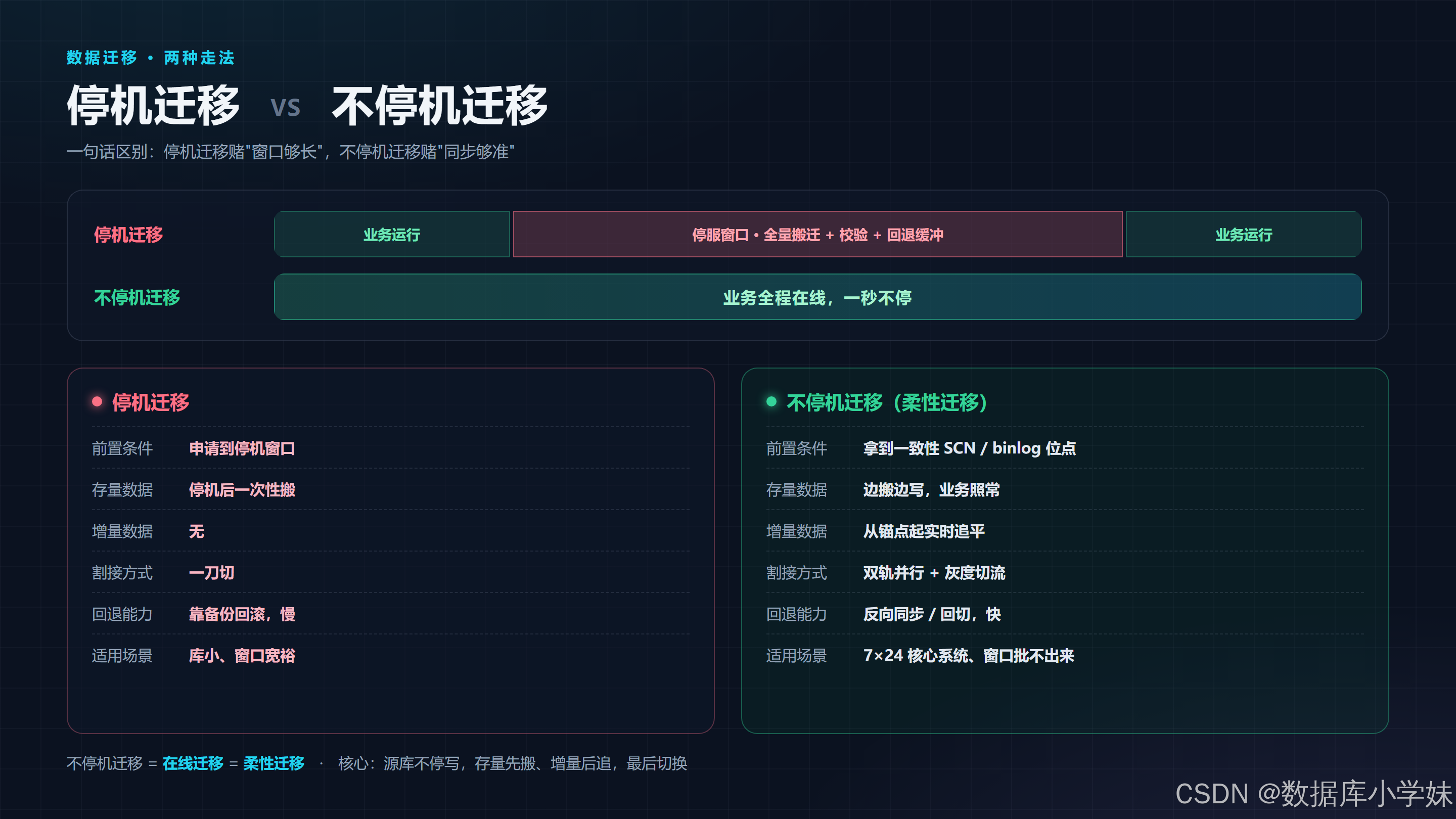Click the highlighted 在线迁移 text in footer
Image resolution: width=1456 pixels, height=819 pixels.
click(193, 763)
